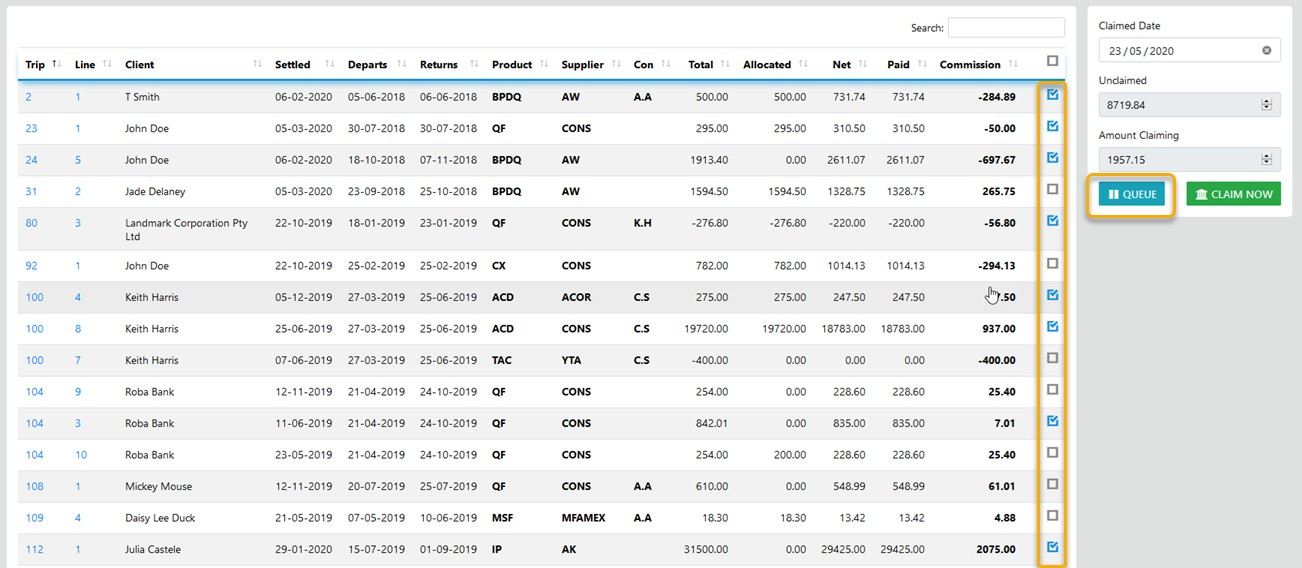Open line 10 link for Roba Bank

(81, 455)
